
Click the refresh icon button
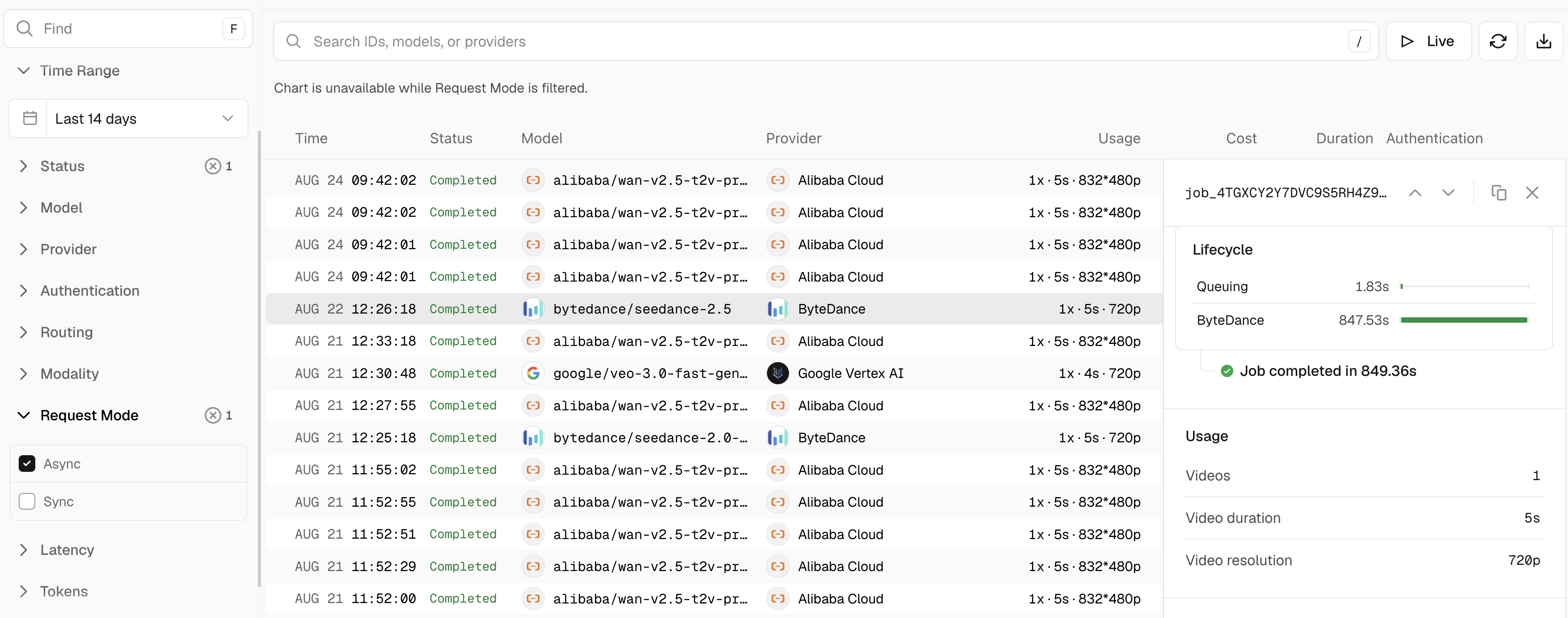(1498, 42)
